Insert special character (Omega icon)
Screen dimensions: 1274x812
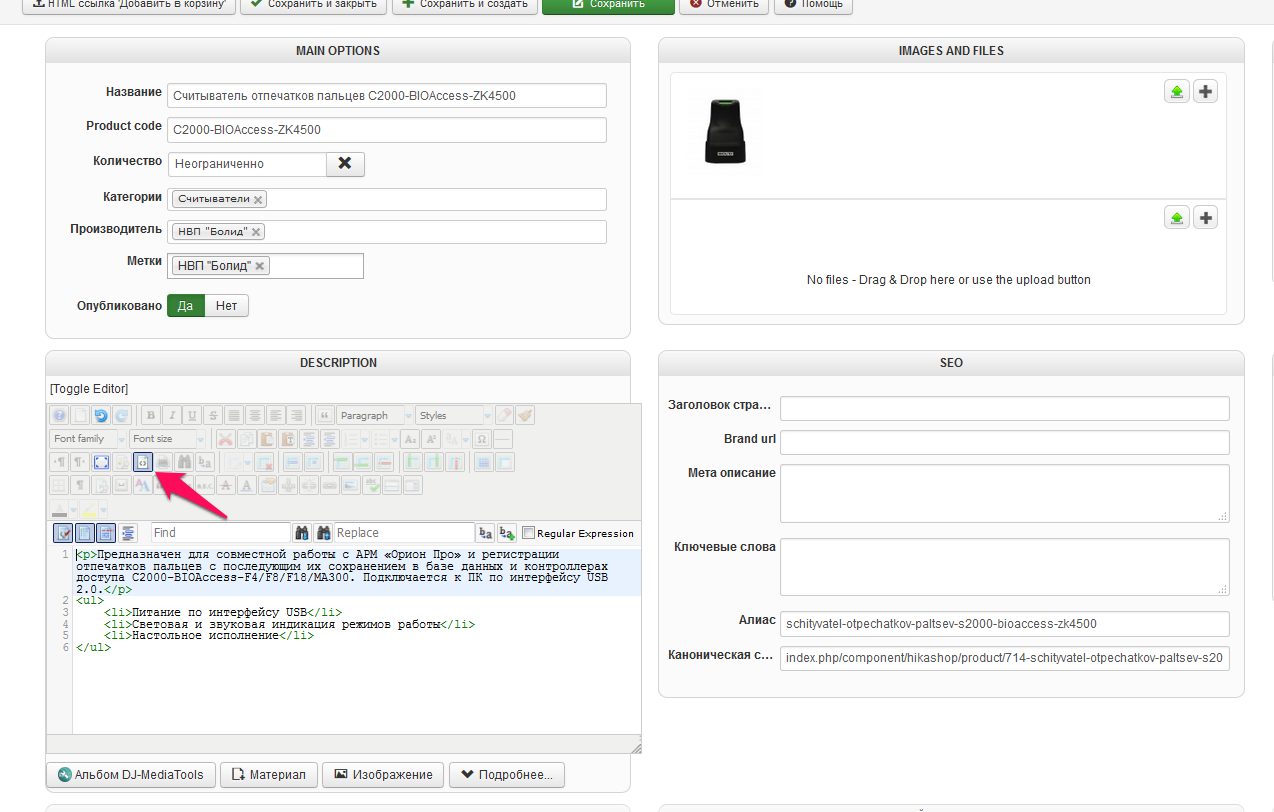[x=482, y=439]
